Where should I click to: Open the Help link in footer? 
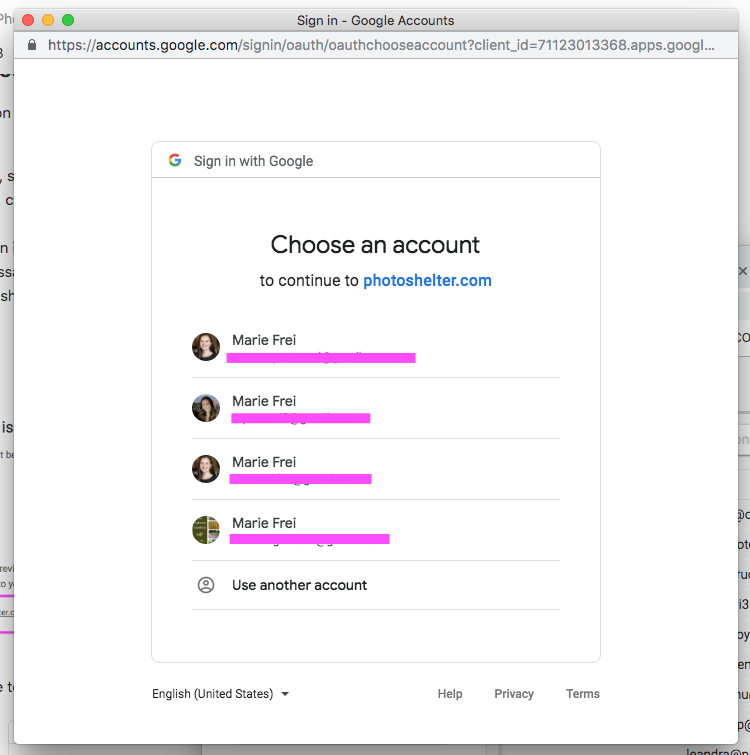(450, 694)
